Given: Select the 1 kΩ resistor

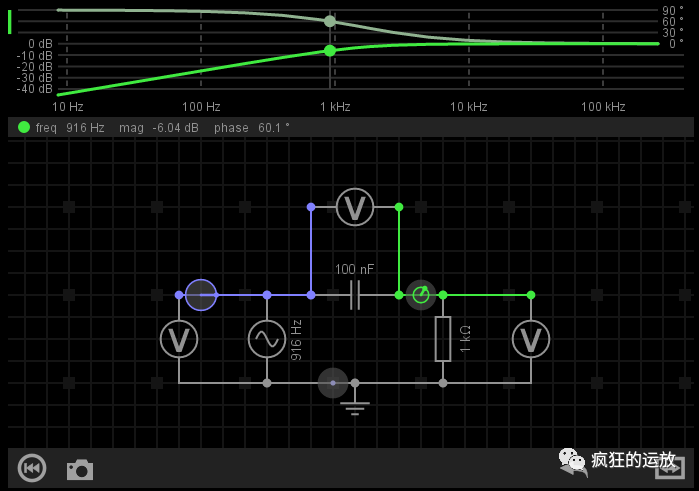Looking at the screenshot, I should (443, 339).
